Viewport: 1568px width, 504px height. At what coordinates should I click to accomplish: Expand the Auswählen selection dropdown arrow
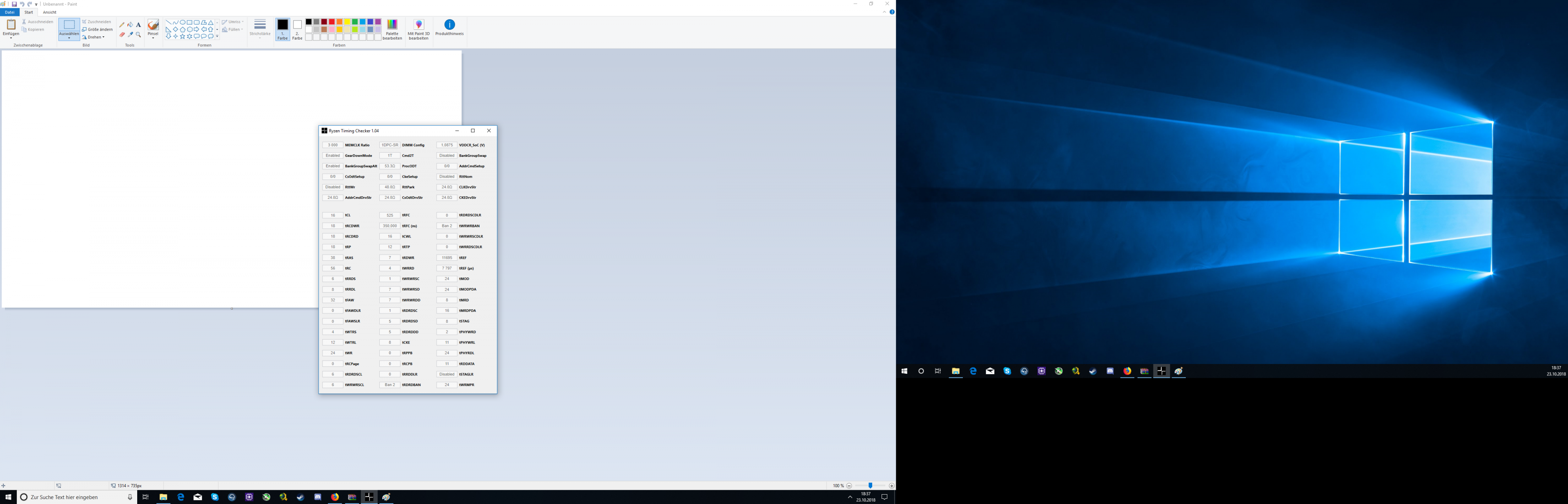[69, 38]
